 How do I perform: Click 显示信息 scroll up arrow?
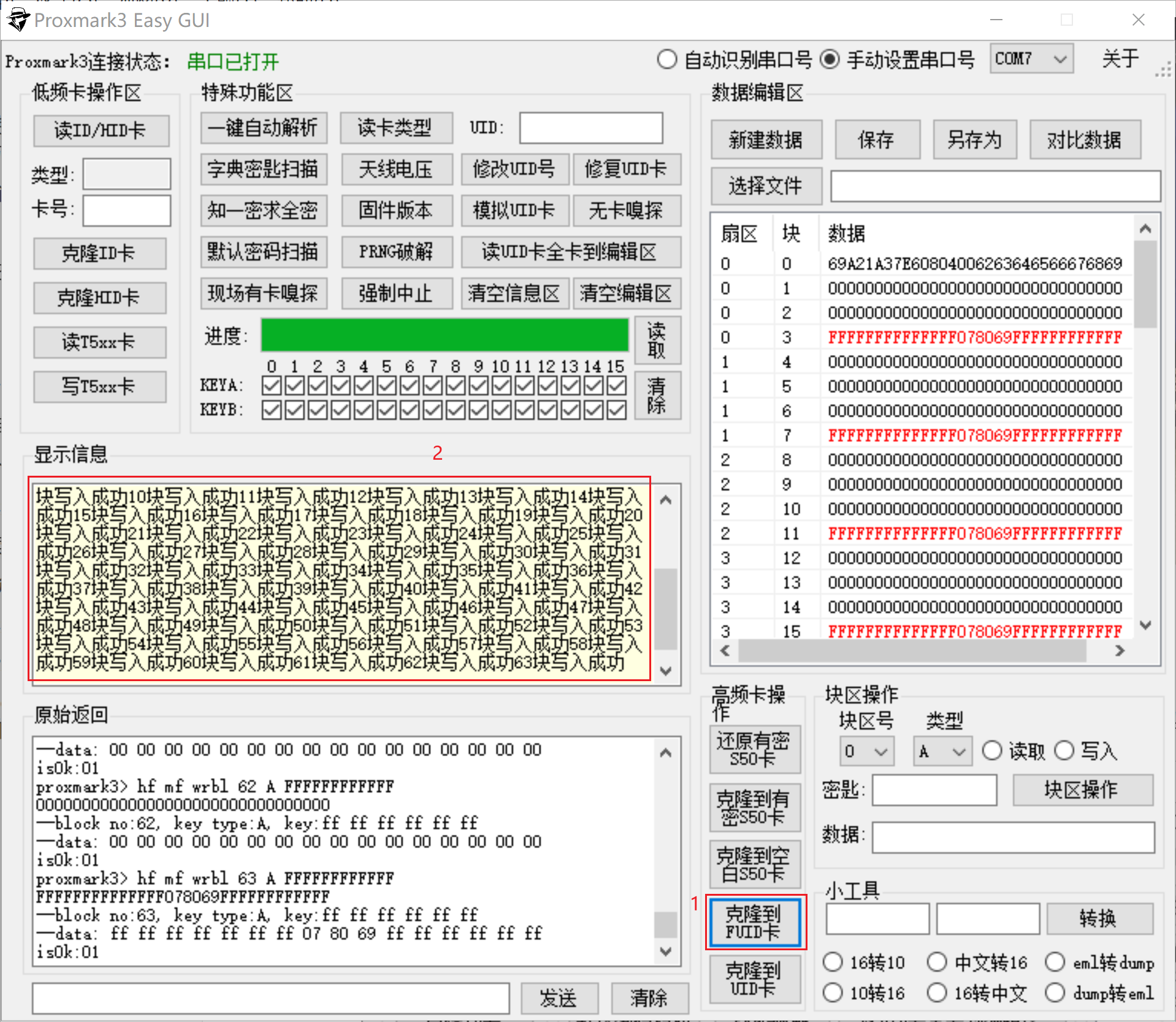[666, 500]
